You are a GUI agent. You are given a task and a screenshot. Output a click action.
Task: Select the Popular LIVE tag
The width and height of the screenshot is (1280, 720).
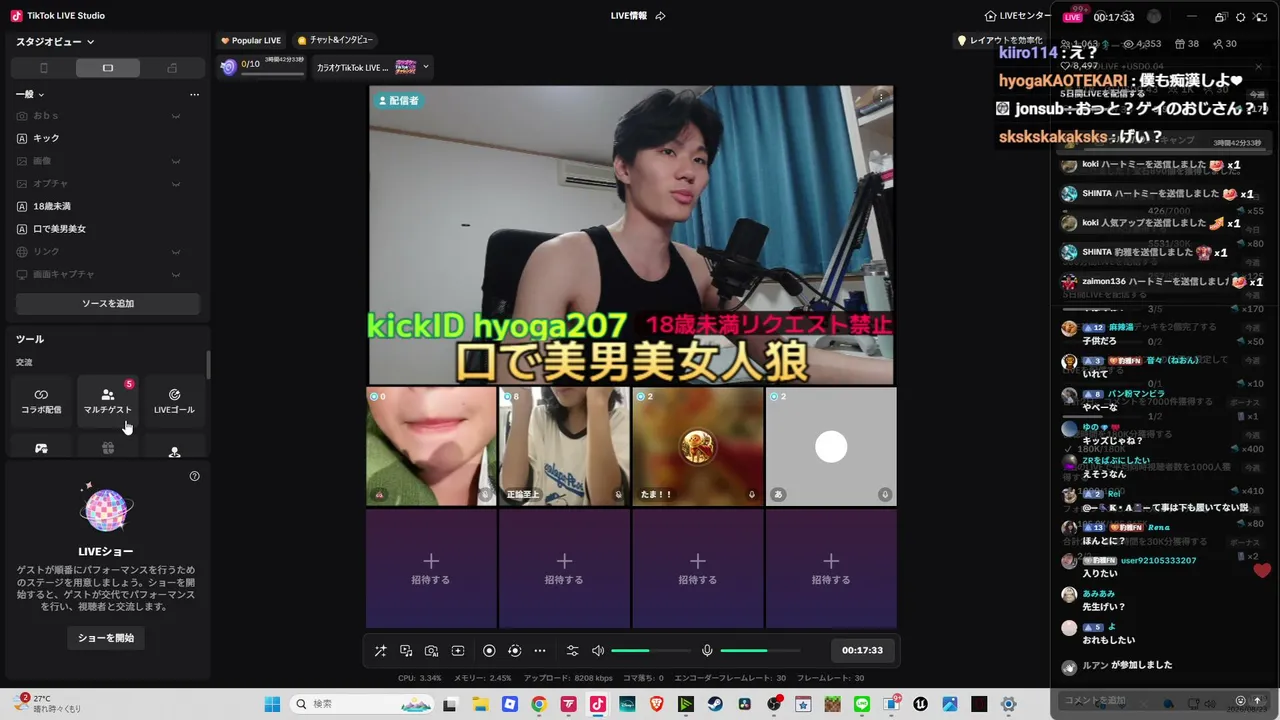(x=251, y=41)
